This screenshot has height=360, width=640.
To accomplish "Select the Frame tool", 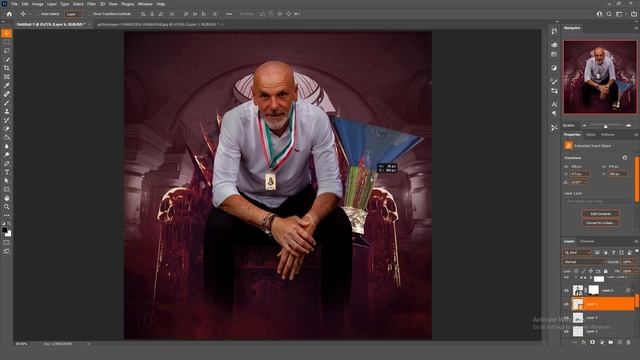I will 7,77.
